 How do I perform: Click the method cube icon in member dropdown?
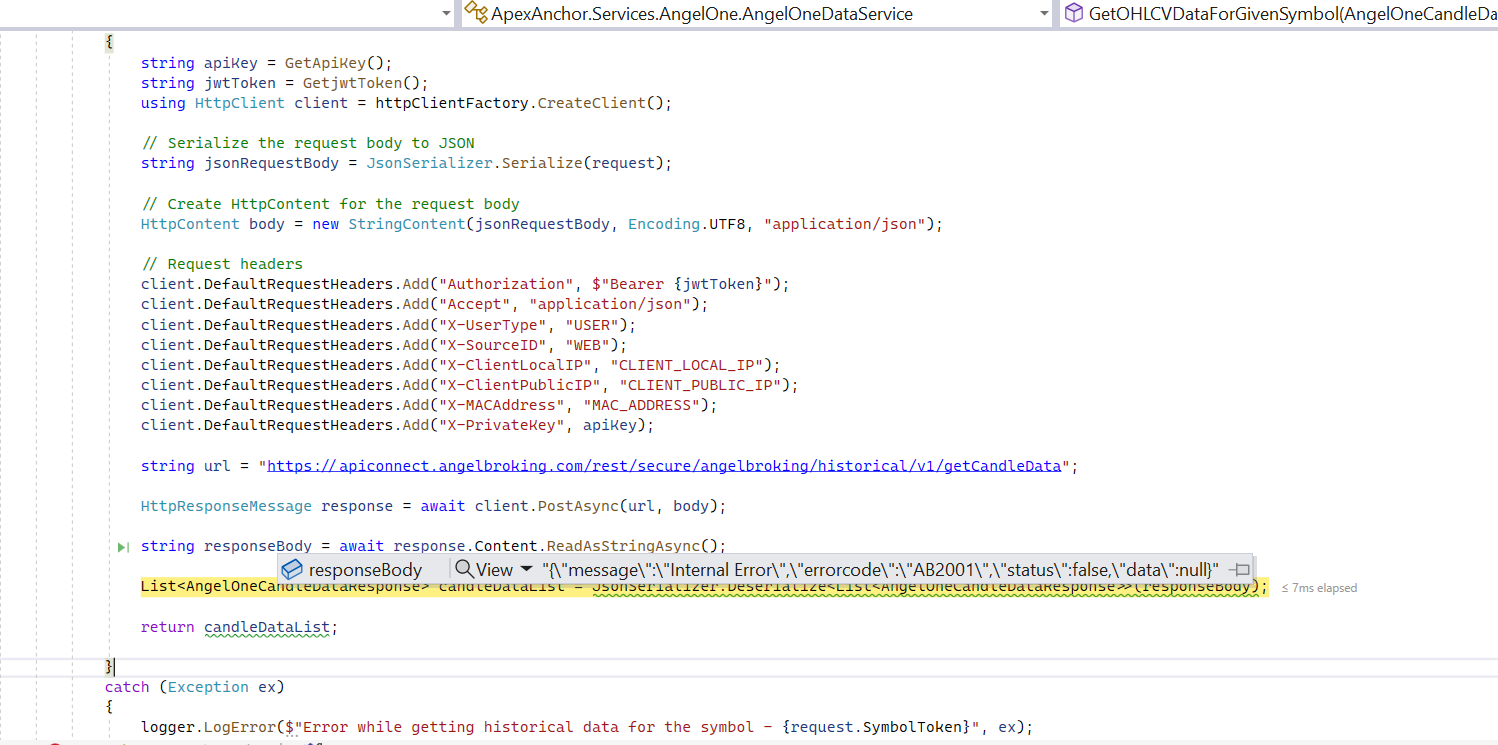point(1073,13)
